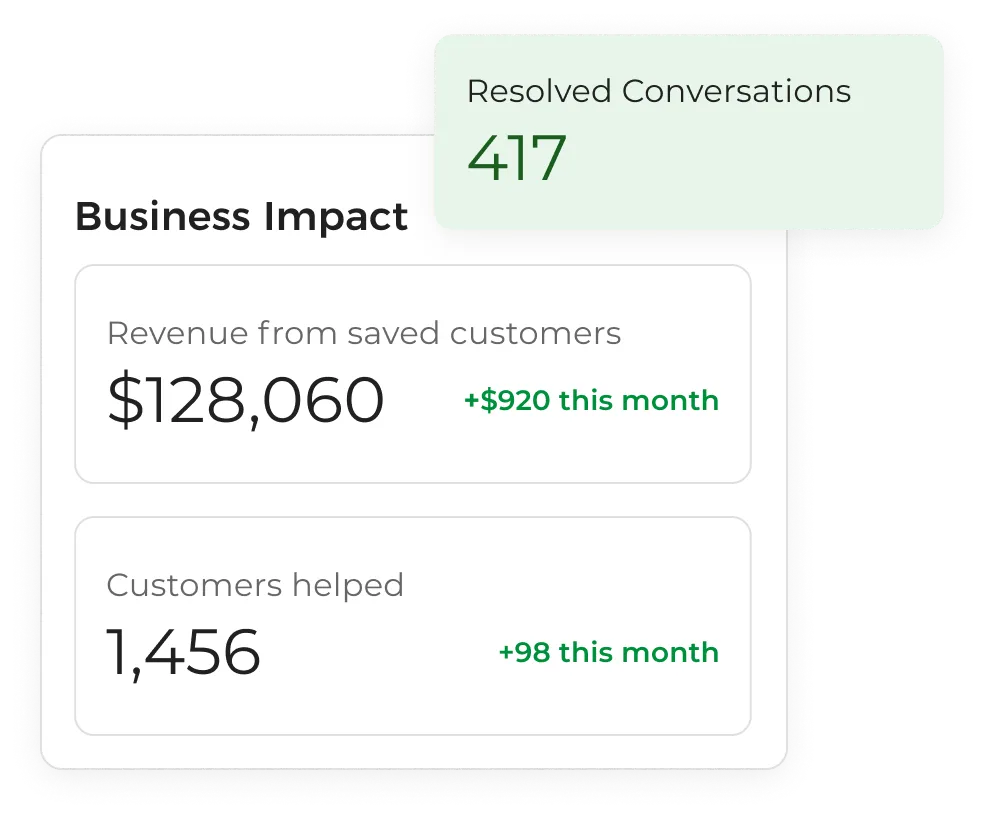Screen dimensions: 986x818
Task: Select the $128,060 revenue figure
Action: [245, 401]
